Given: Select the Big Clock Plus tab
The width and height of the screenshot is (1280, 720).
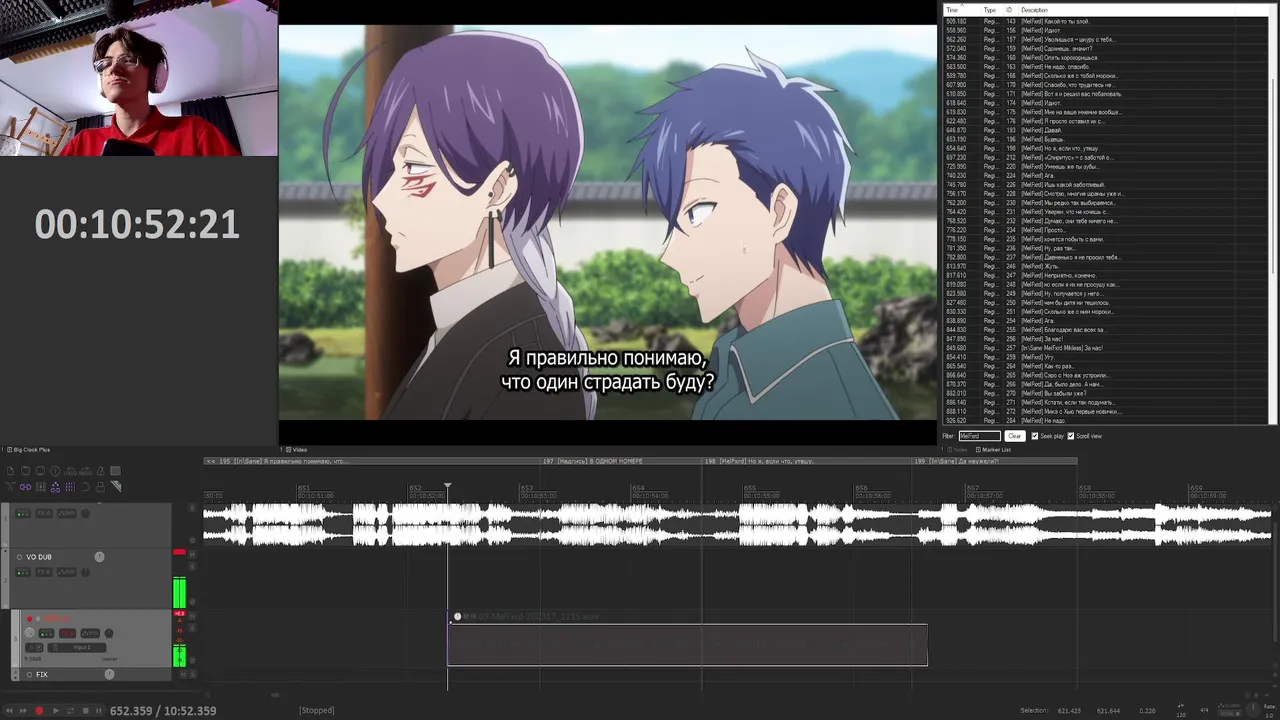Looking at the screenshot, I should coord(28,450).
